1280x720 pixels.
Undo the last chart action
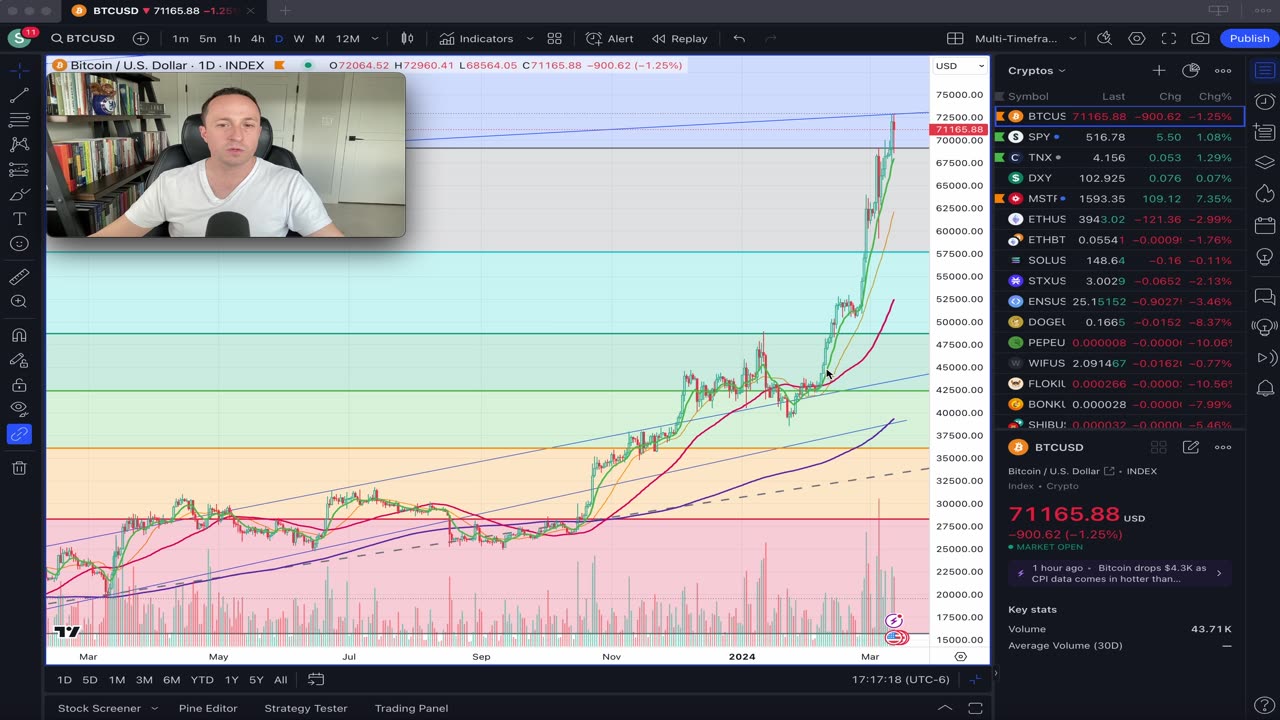point(739,38)
